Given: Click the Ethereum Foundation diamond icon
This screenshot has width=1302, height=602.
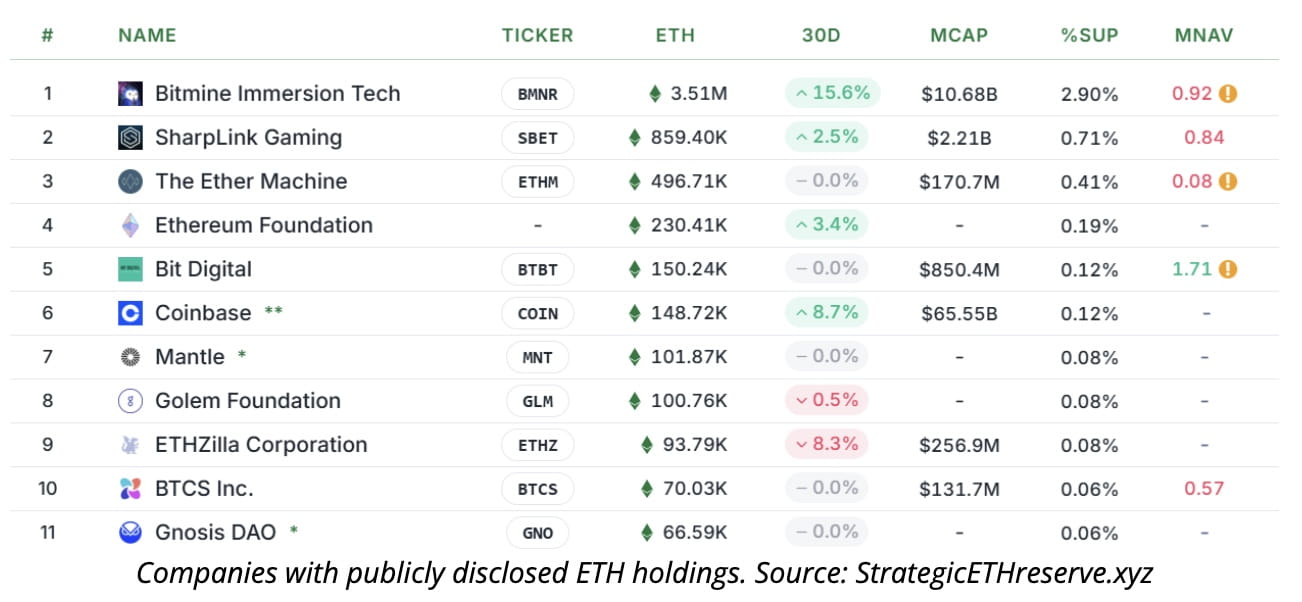Looking at the screenshot, I should [130, 226].
